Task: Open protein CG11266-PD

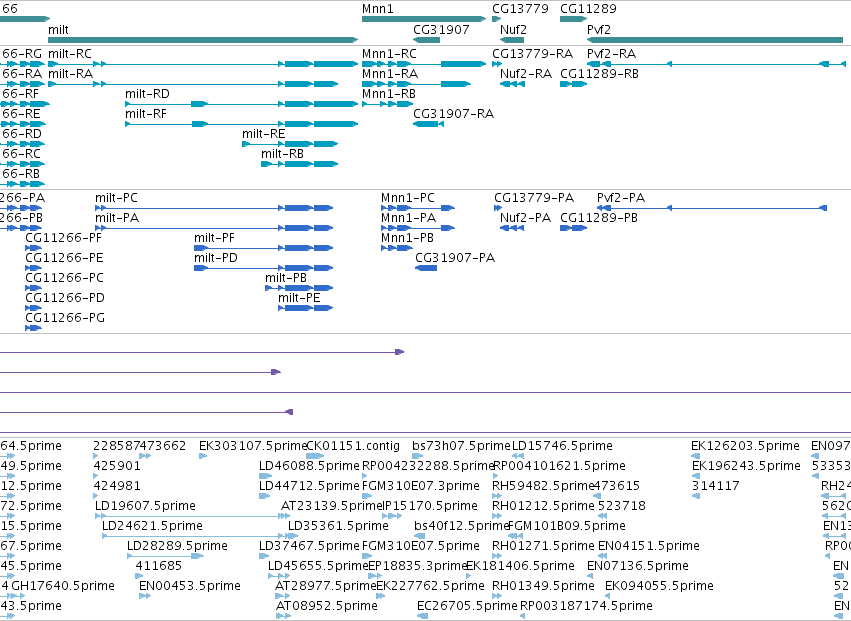Action: point(65,299)
